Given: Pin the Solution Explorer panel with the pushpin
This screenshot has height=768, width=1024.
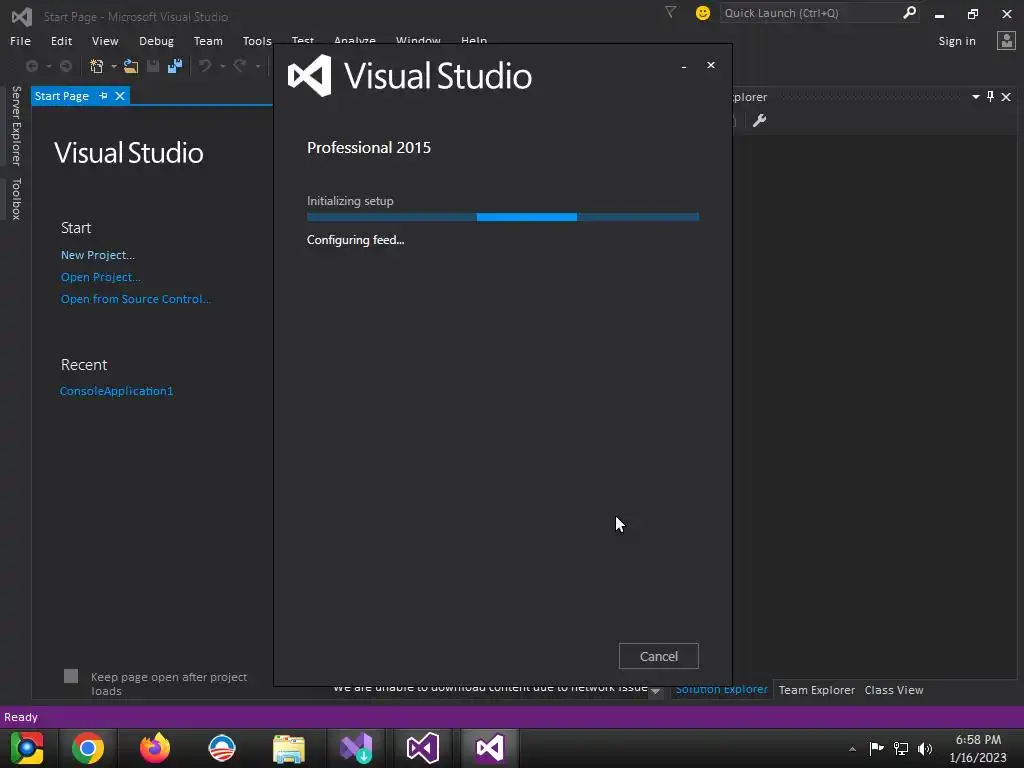Looking at the screenshot, I should [990, 97].
